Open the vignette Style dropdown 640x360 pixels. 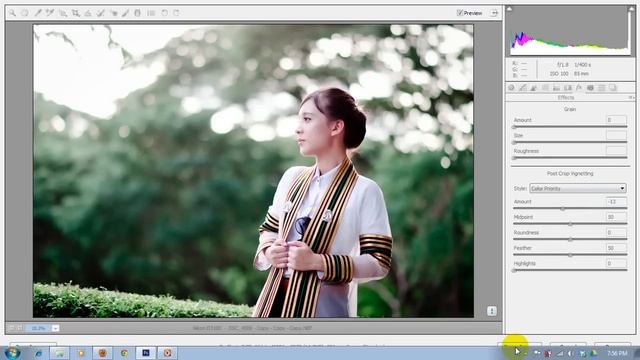tap(578, 188)
